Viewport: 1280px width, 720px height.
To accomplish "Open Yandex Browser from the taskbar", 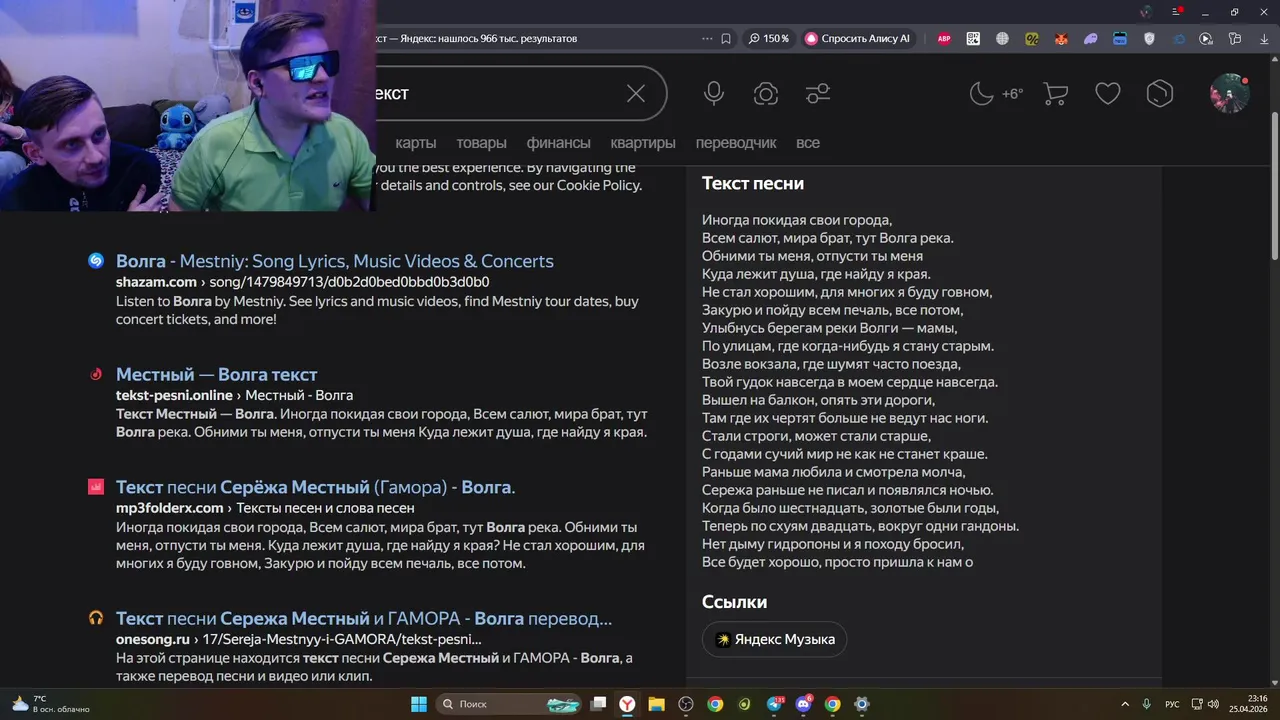I will (x=627, y=704).
